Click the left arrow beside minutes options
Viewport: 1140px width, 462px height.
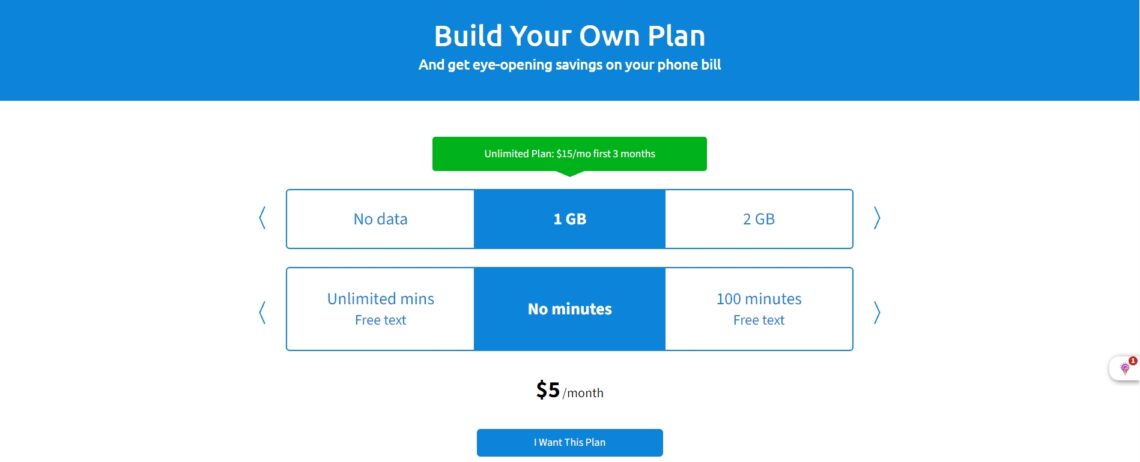(x=262, y=312)
